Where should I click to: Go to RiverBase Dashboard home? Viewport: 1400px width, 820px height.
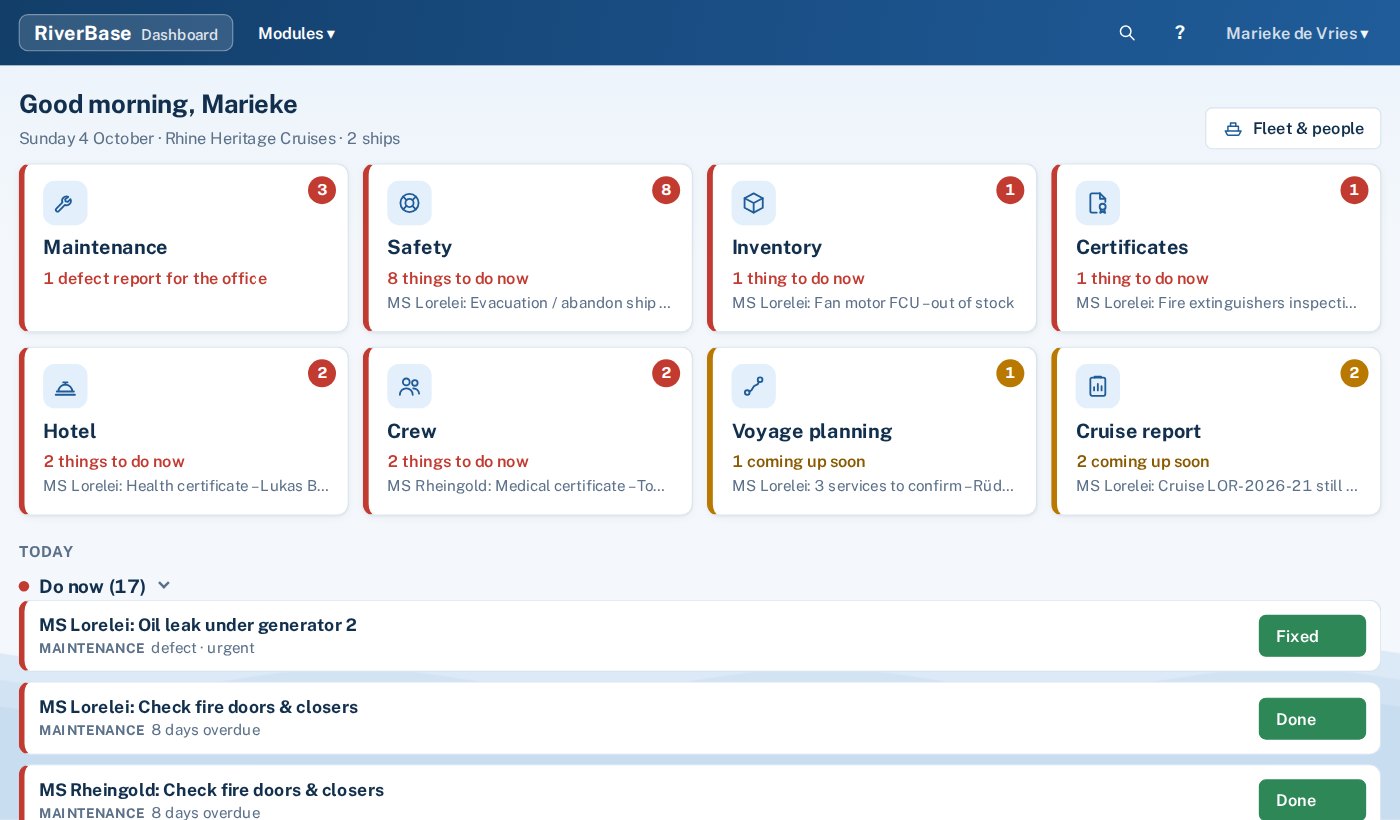pos(126,33)
